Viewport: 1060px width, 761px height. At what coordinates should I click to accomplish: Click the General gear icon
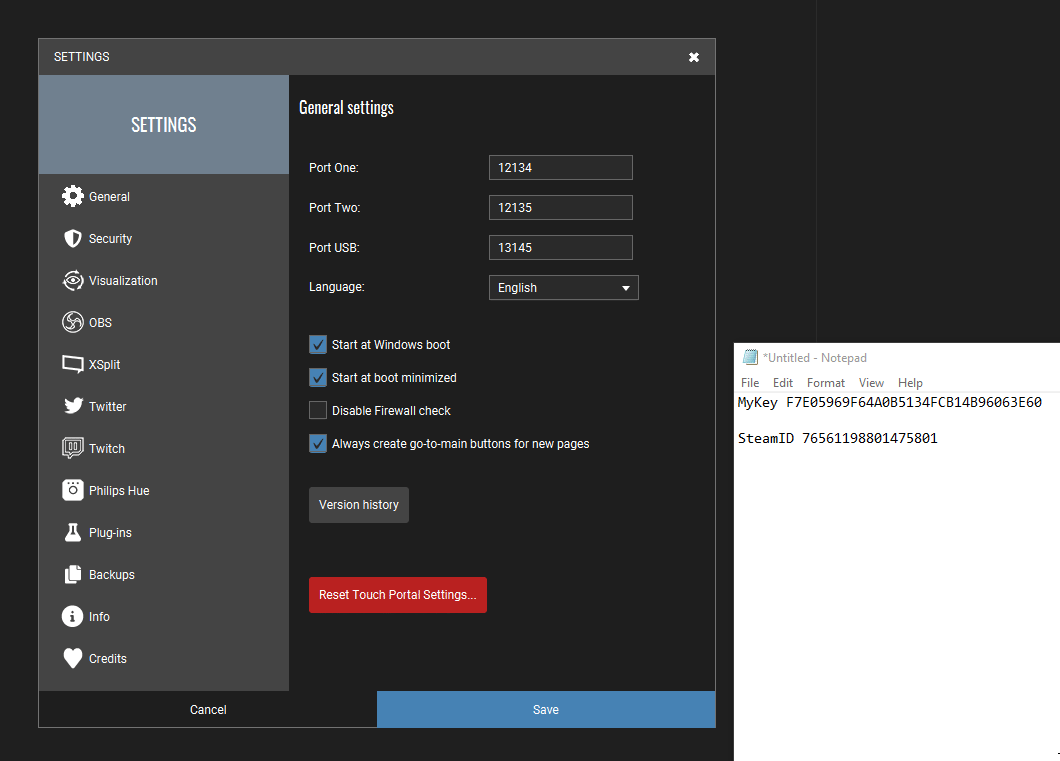(72, 197)
